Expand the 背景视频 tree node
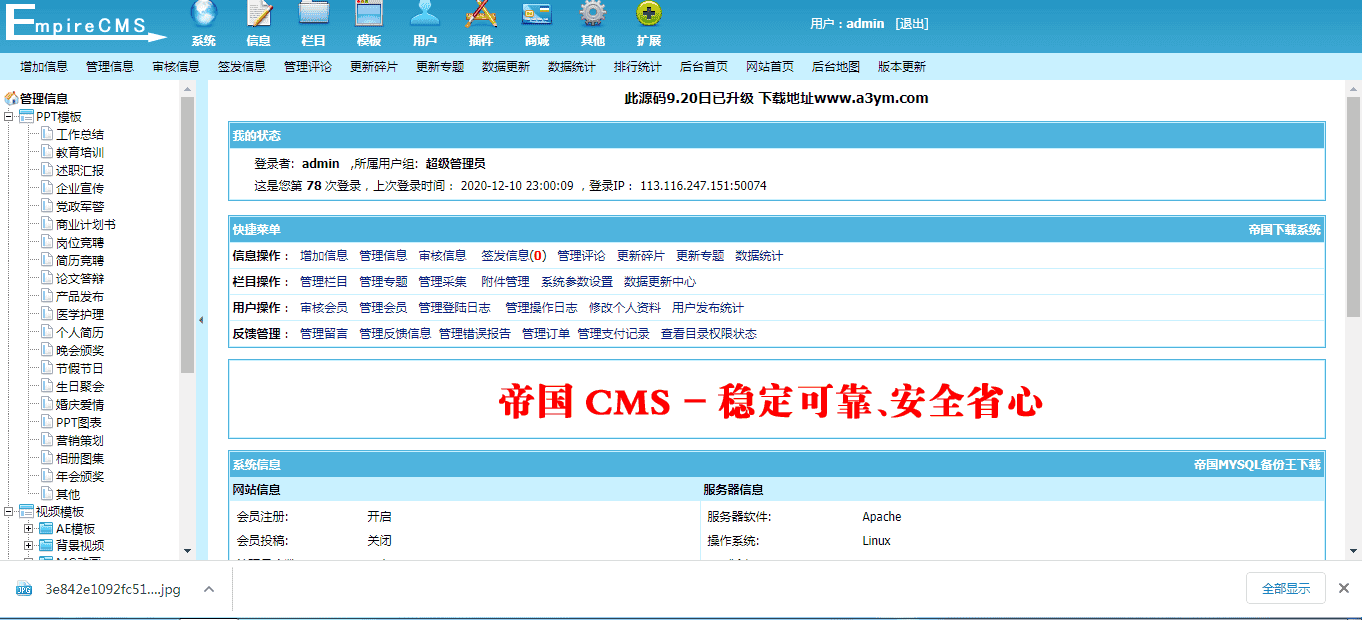The height and width of the screenshot is (620, 1362). 28,546
